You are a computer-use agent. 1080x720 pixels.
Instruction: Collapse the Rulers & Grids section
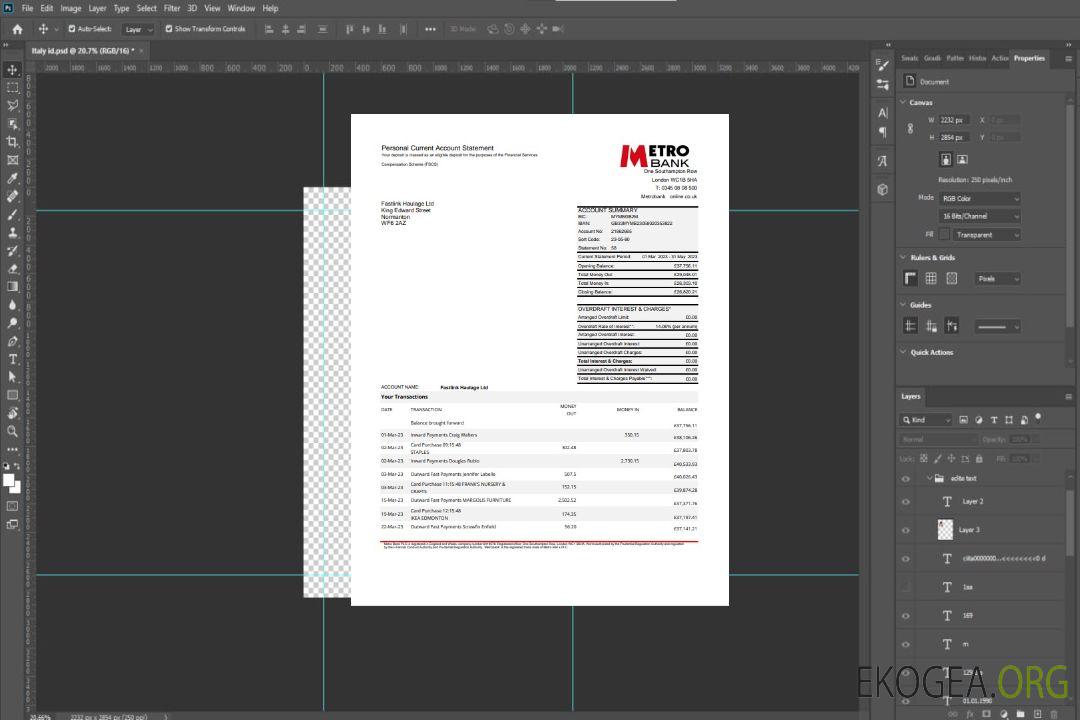click(x=903, y=257)
